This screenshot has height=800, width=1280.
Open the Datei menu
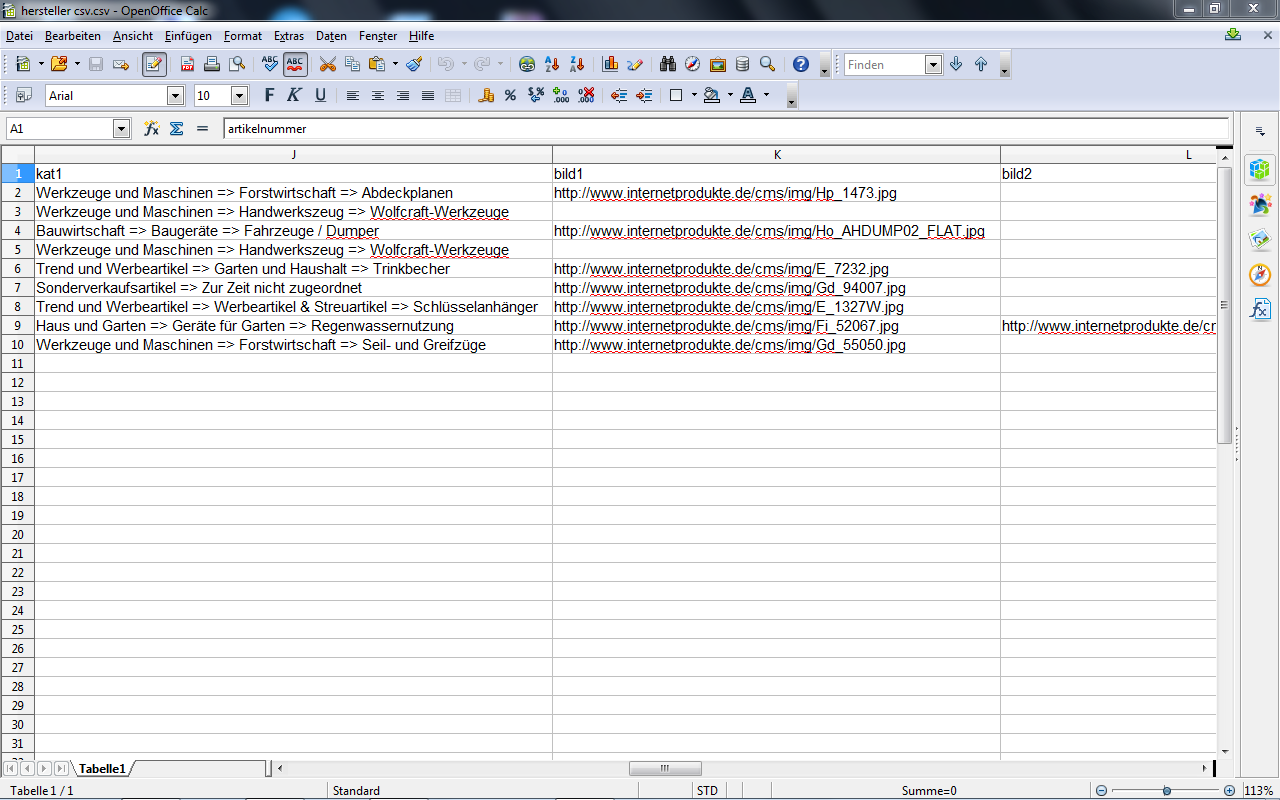(19, 36)
